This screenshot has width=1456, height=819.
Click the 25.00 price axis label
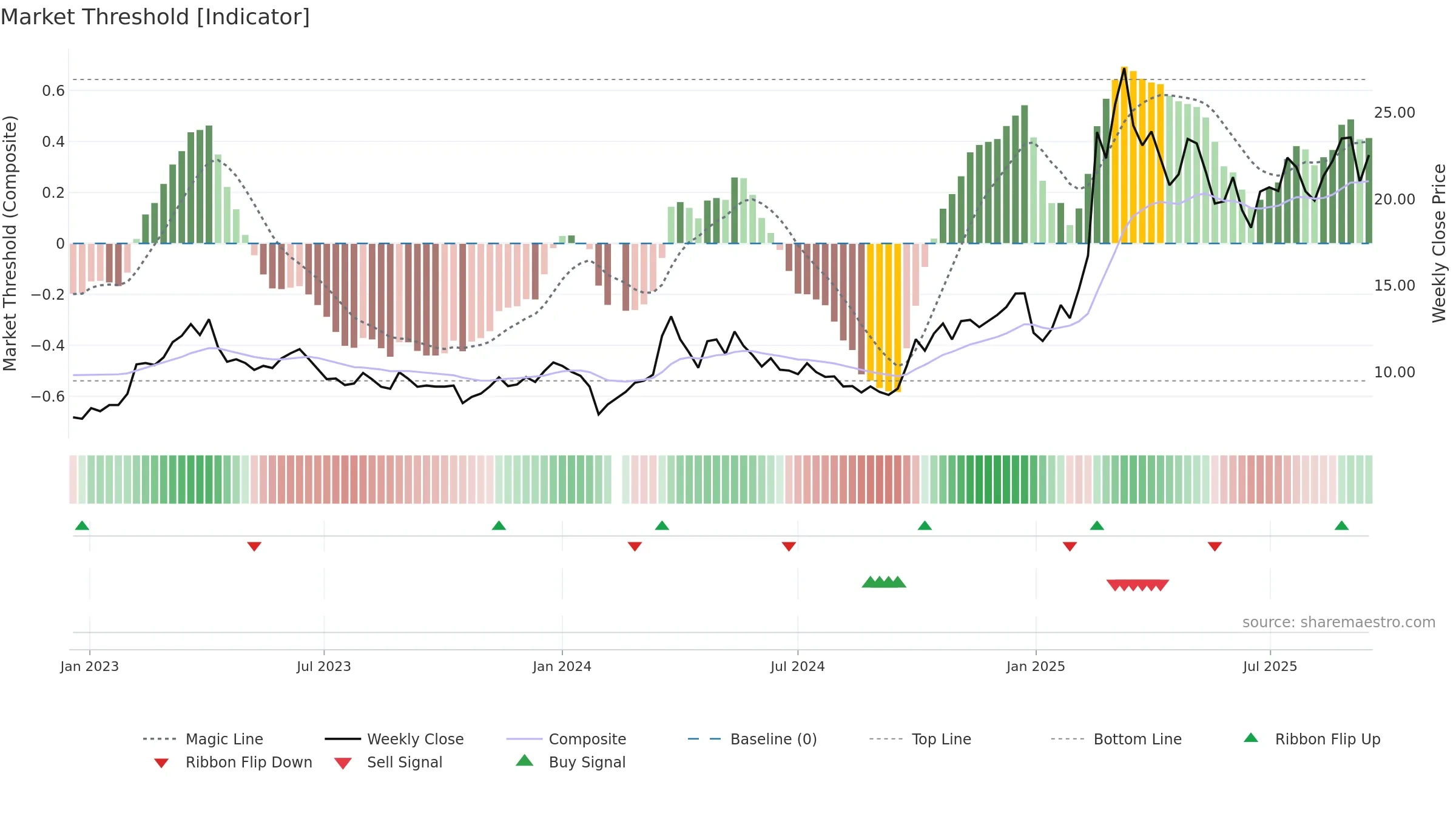(x=1394, y=113)
